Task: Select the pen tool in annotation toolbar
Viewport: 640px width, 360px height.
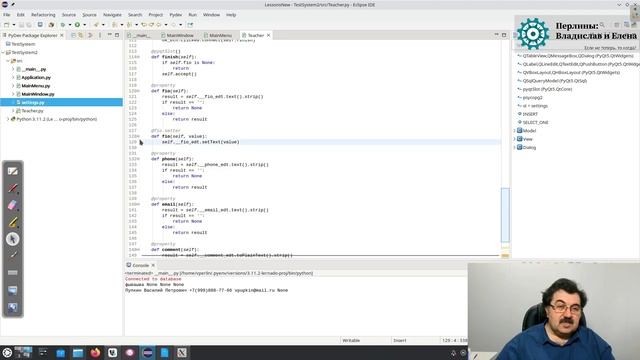Action: (x=13, y=188)
